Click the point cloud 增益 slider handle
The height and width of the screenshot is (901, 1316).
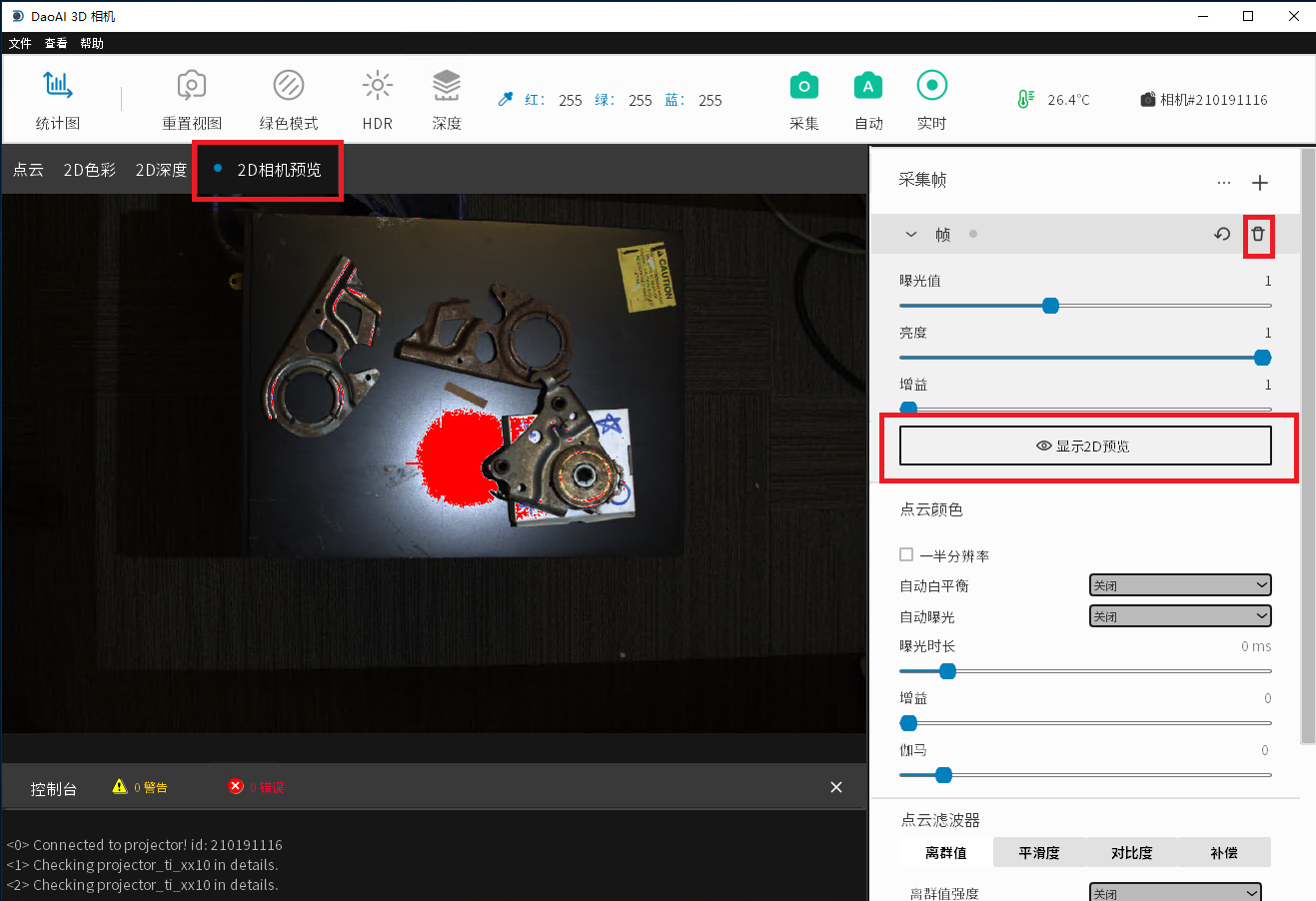click(x=908, y=723)
